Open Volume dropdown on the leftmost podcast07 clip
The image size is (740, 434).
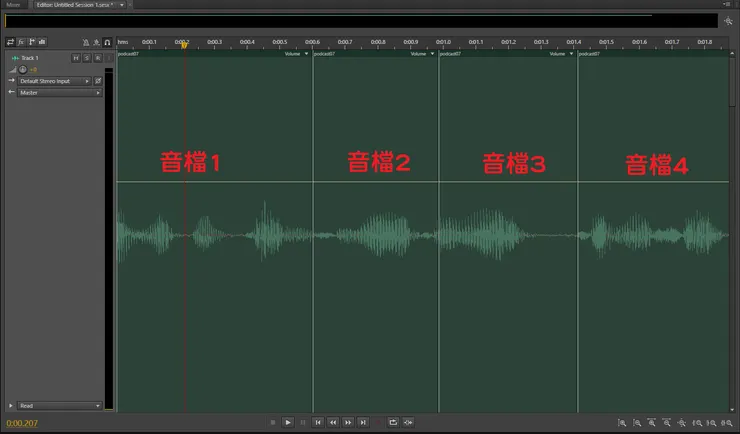296,54
